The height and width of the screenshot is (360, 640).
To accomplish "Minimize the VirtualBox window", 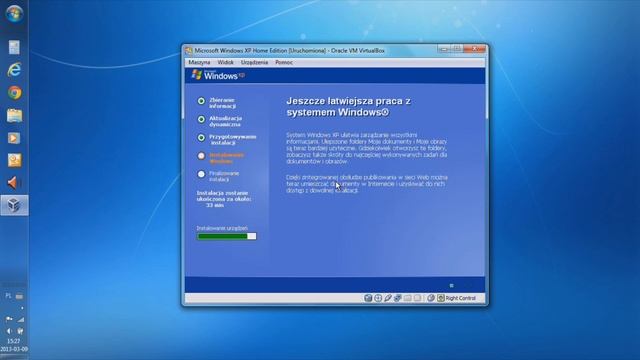I will tap(444, 49).
